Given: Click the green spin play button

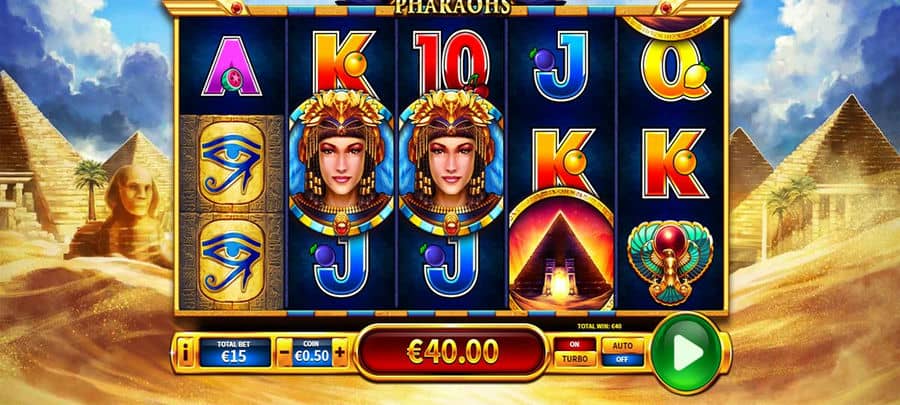Looking at the screenshot, I should (687, 352).
